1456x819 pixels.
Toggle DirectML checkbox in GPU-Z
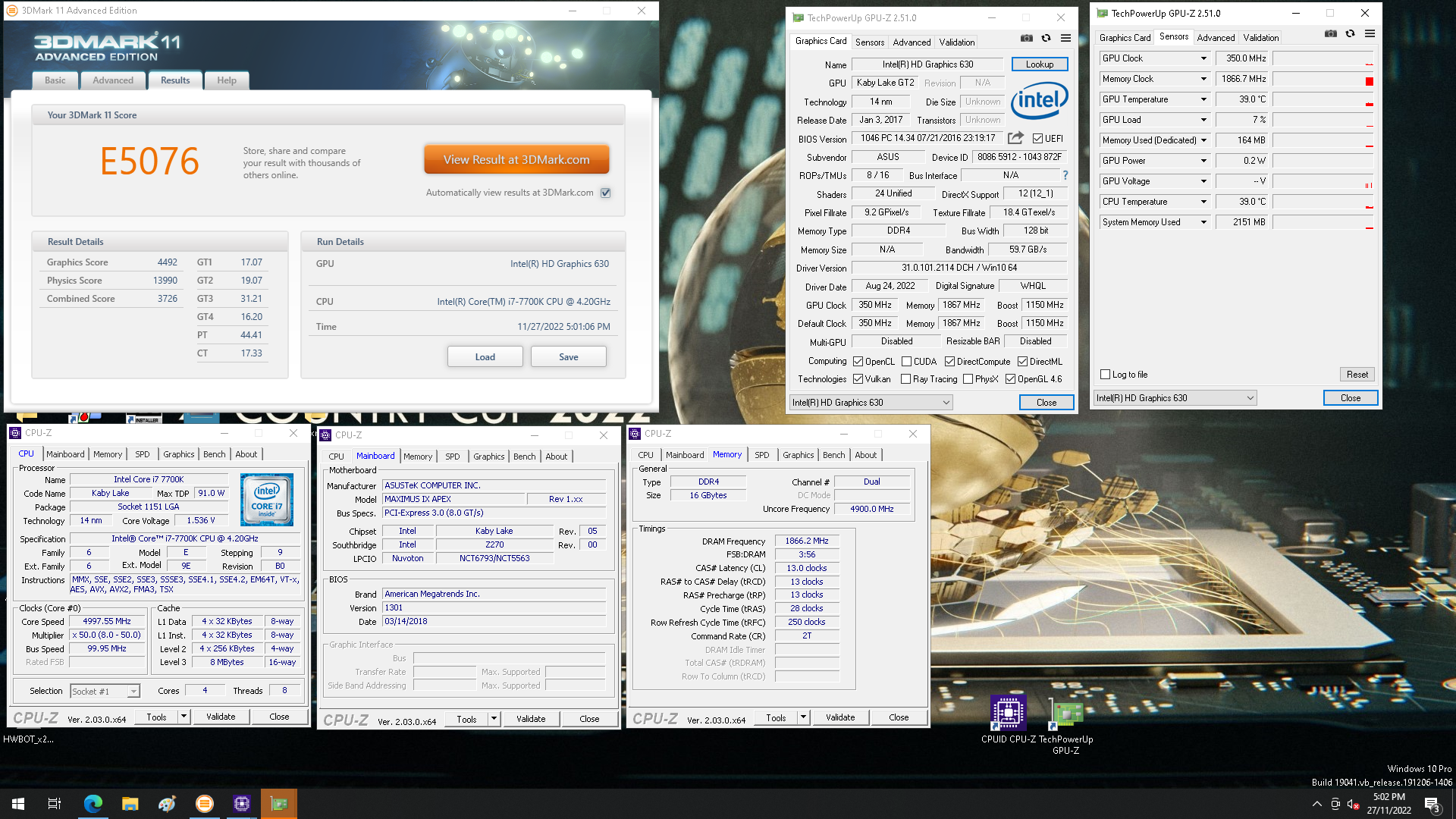[x=1022, y=362]
